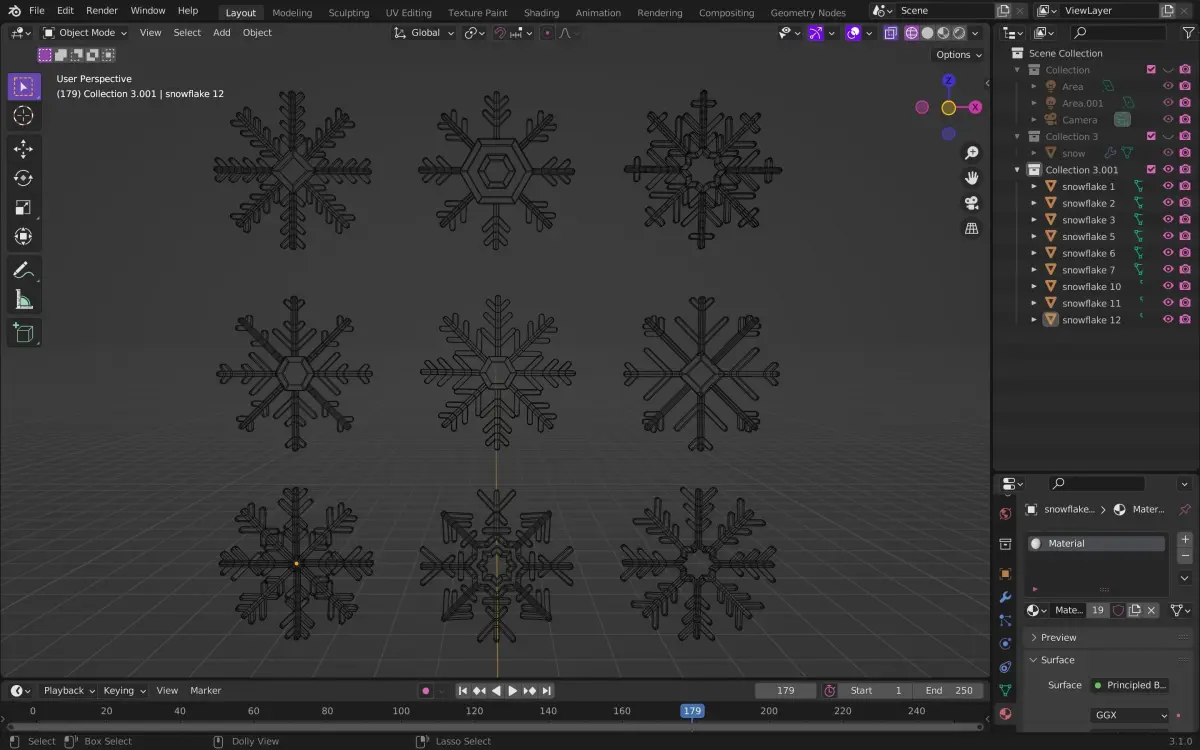Open the Particles properties tab
Screen dimensions: 1200x750
pyautogui.click(x=1005, y=620)
